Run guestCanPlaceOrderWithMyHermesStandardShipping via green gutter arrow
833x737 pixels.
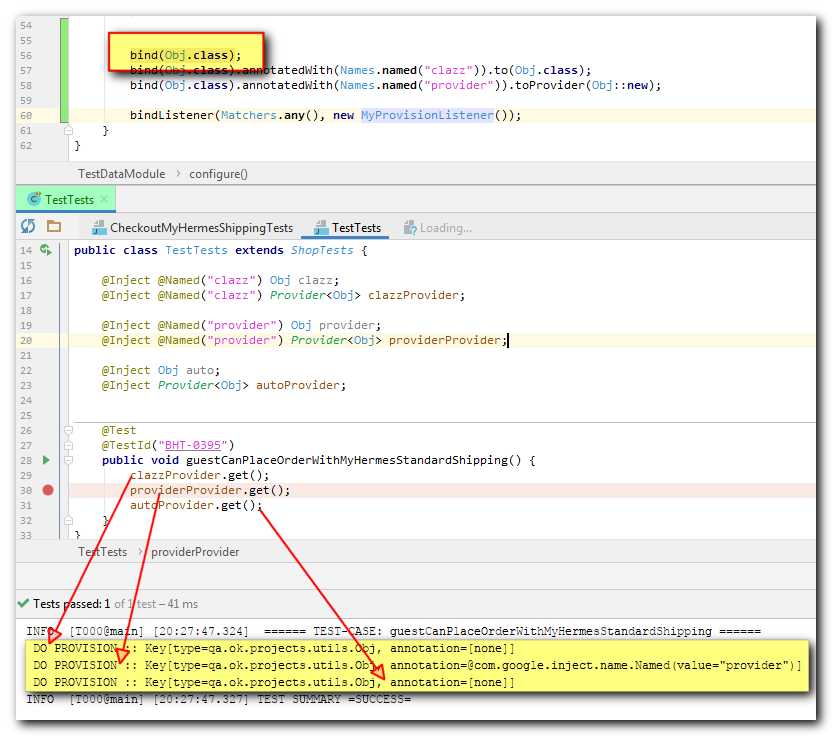click(x=46, y=460)
